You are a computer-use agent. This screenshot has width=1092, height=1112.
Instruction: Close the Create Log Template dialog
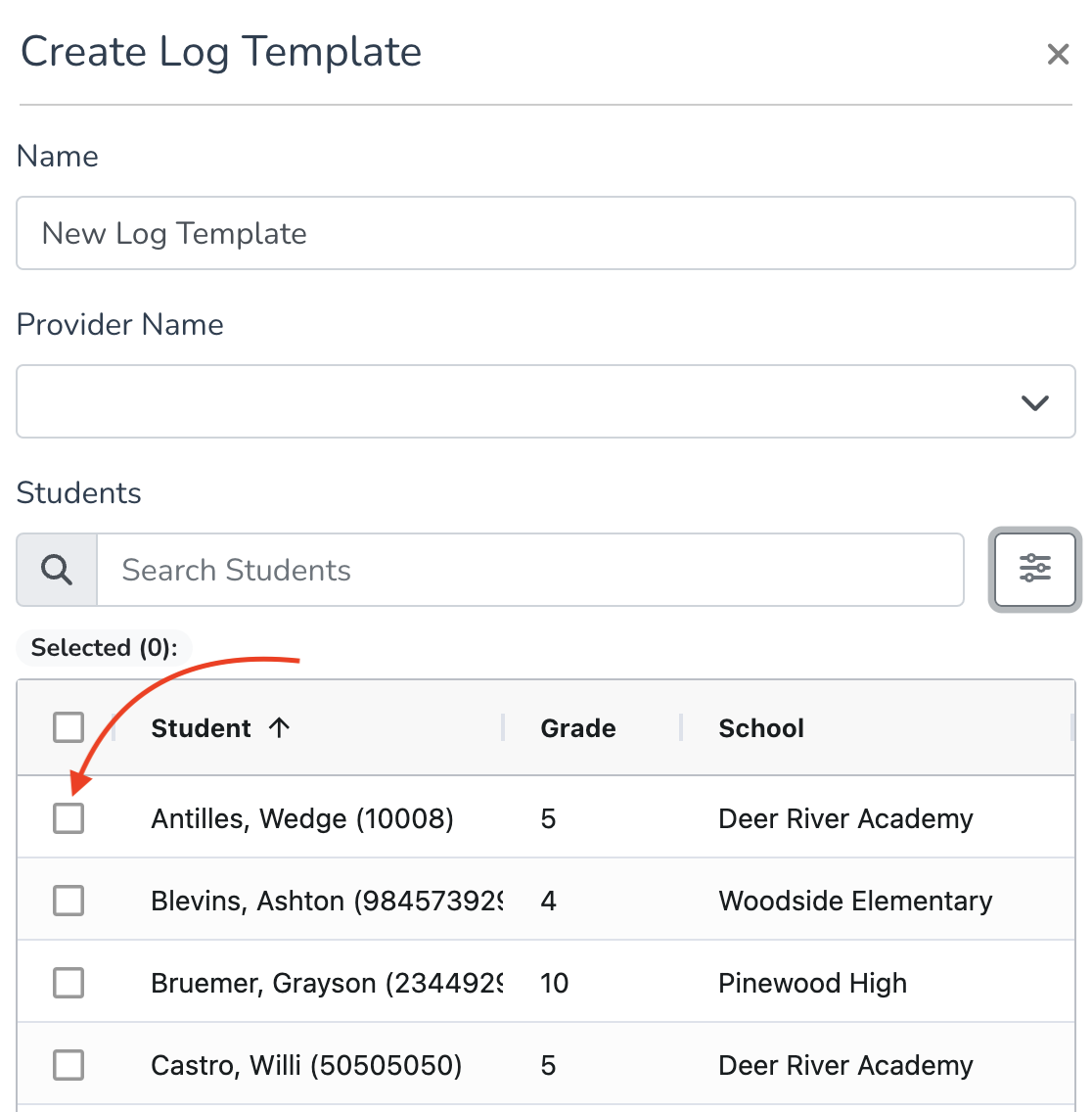[x=1057, y=54]
